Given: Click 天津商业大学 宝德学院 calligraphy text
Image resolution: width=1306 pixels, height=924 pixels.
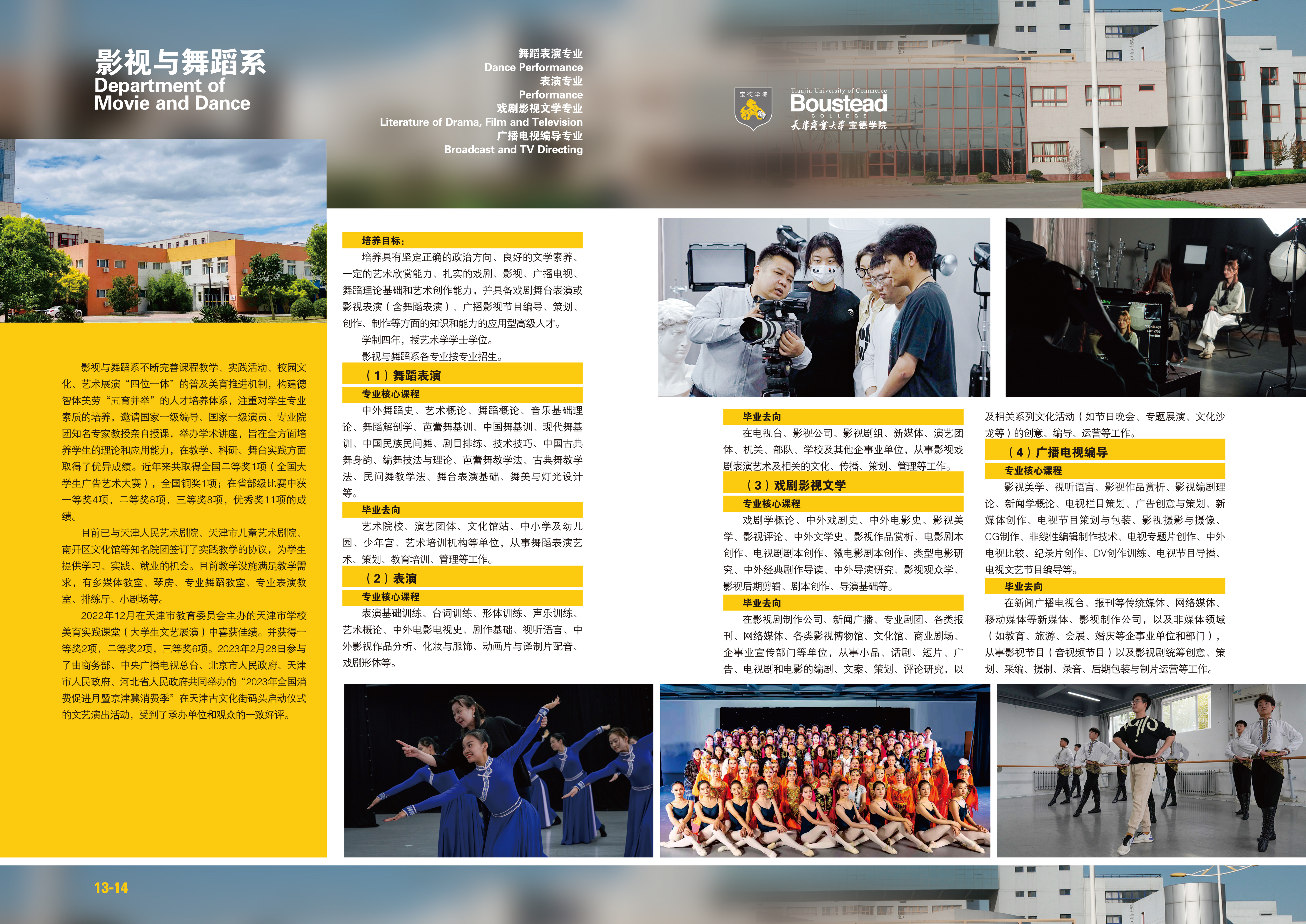Looking at the screenshot, I should tap(838, 125).
